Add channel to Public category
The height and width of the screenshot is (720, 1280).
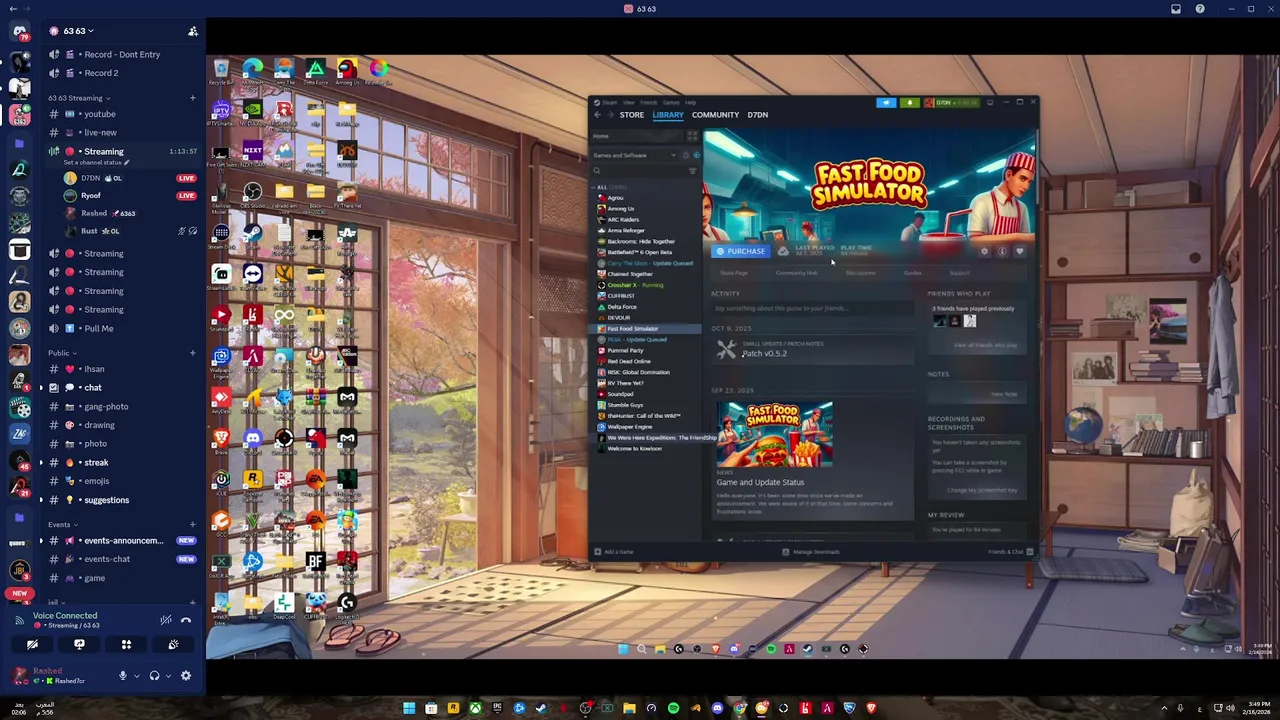(x=193, y=353)
